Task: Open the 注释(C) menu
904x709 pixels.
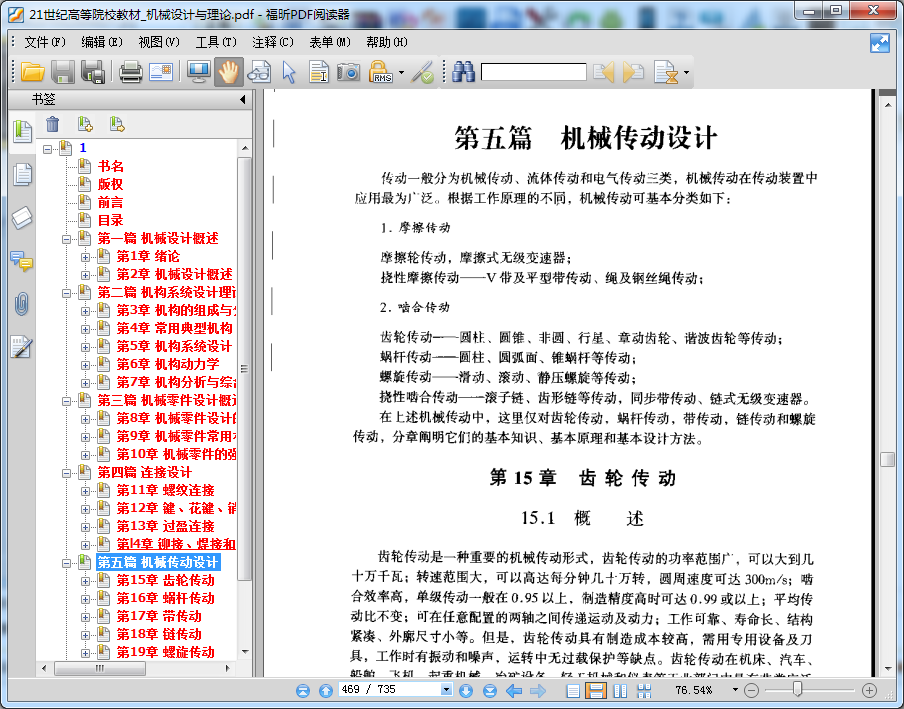Action: point(273,42)
